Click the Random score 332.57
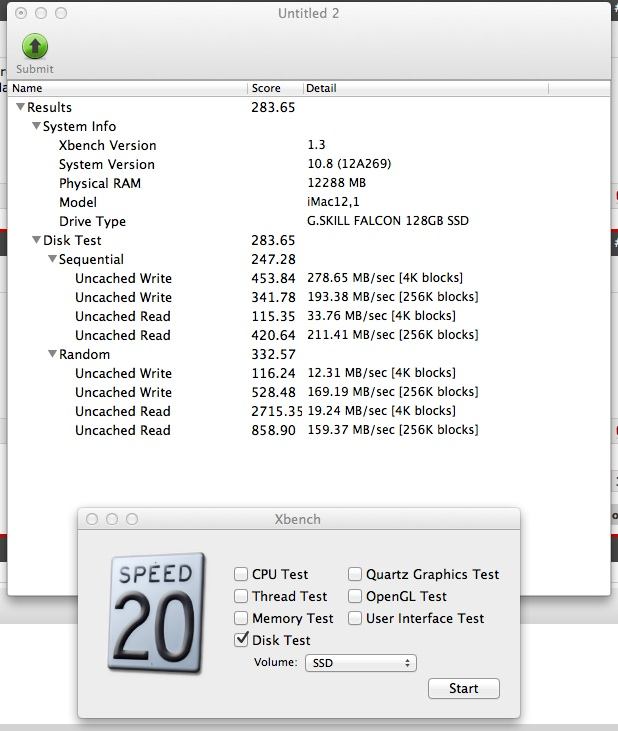This screenshot has width=618, height=731. pyautogui.click(x=273, y=354)
